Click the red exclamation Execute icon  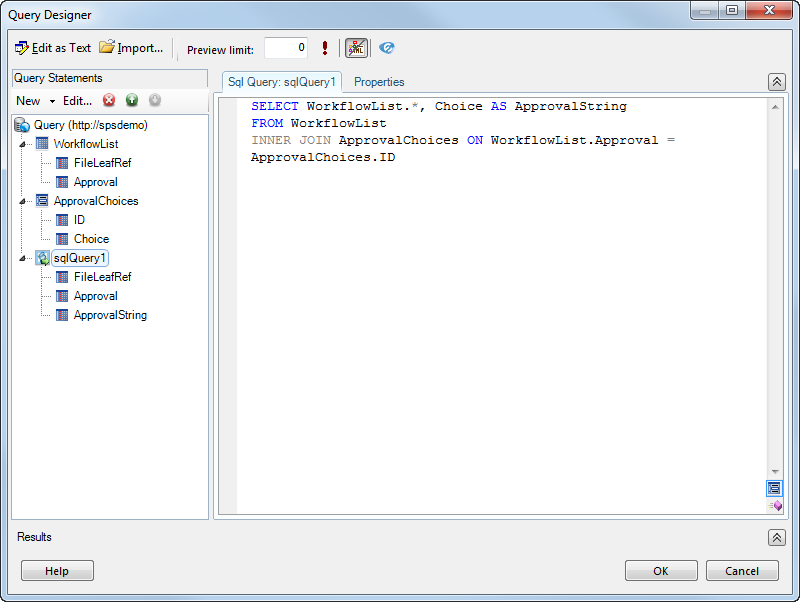325,48
